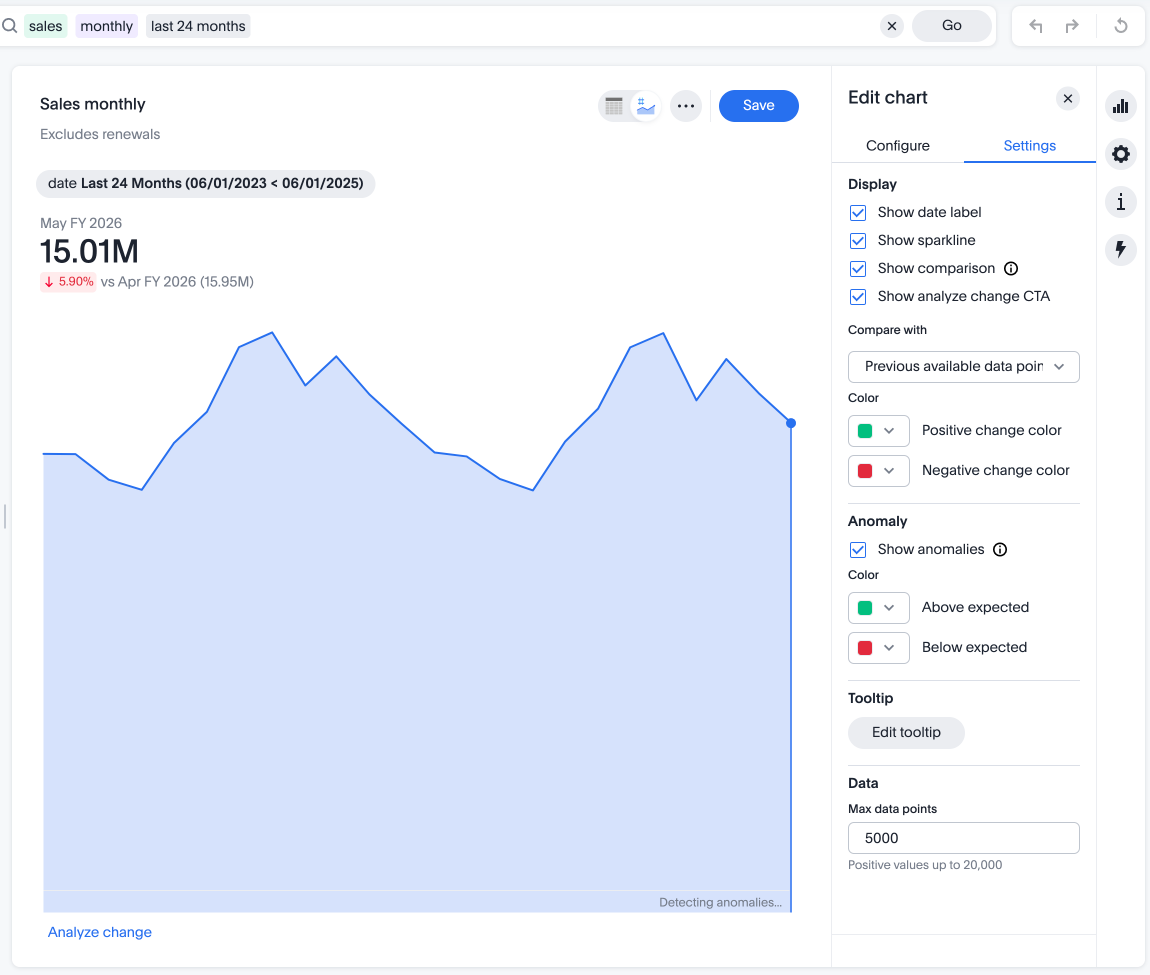Open the more options menu above the chart

point(686,105)
